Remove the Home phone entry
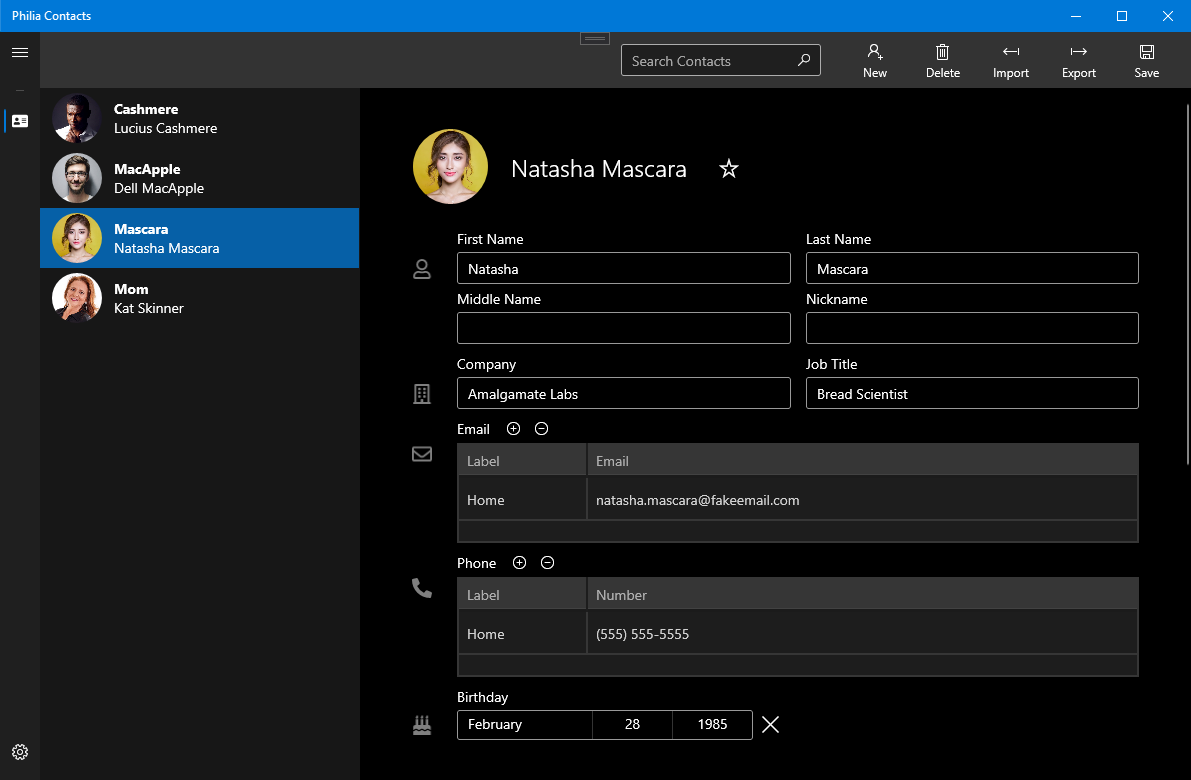This screenshot has width=1191, height=780. coord(547,562)
